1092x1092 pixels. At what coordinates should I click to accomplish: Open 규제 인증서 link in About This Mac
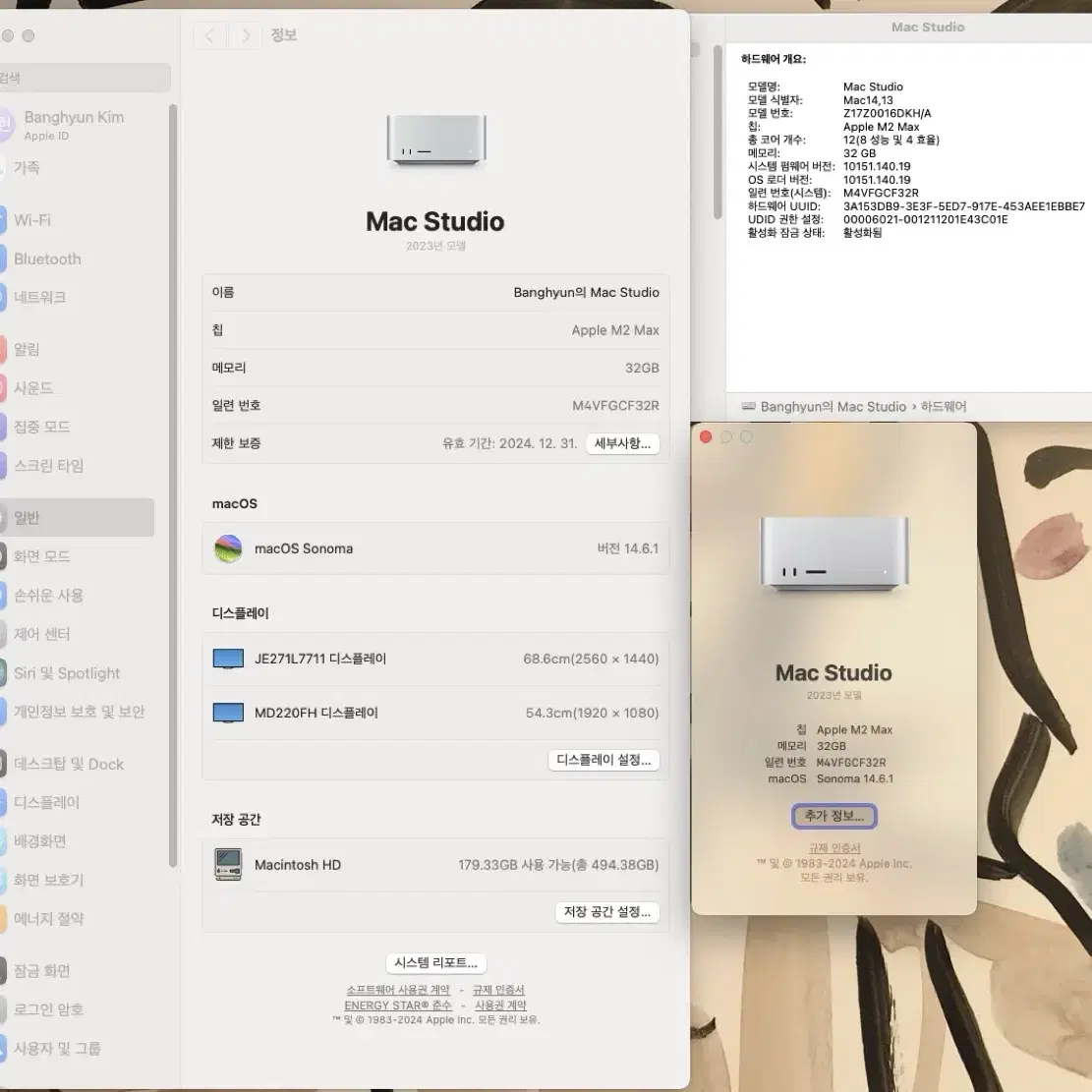point(834,848)
